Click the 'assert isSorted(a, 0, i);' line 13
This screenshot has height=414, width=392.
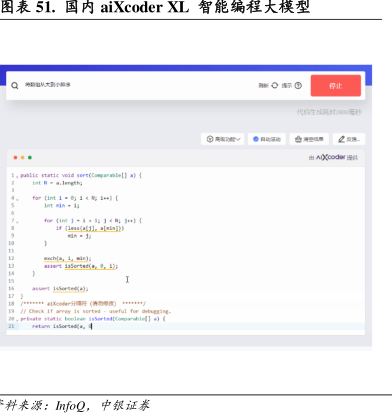pos(81,266)
